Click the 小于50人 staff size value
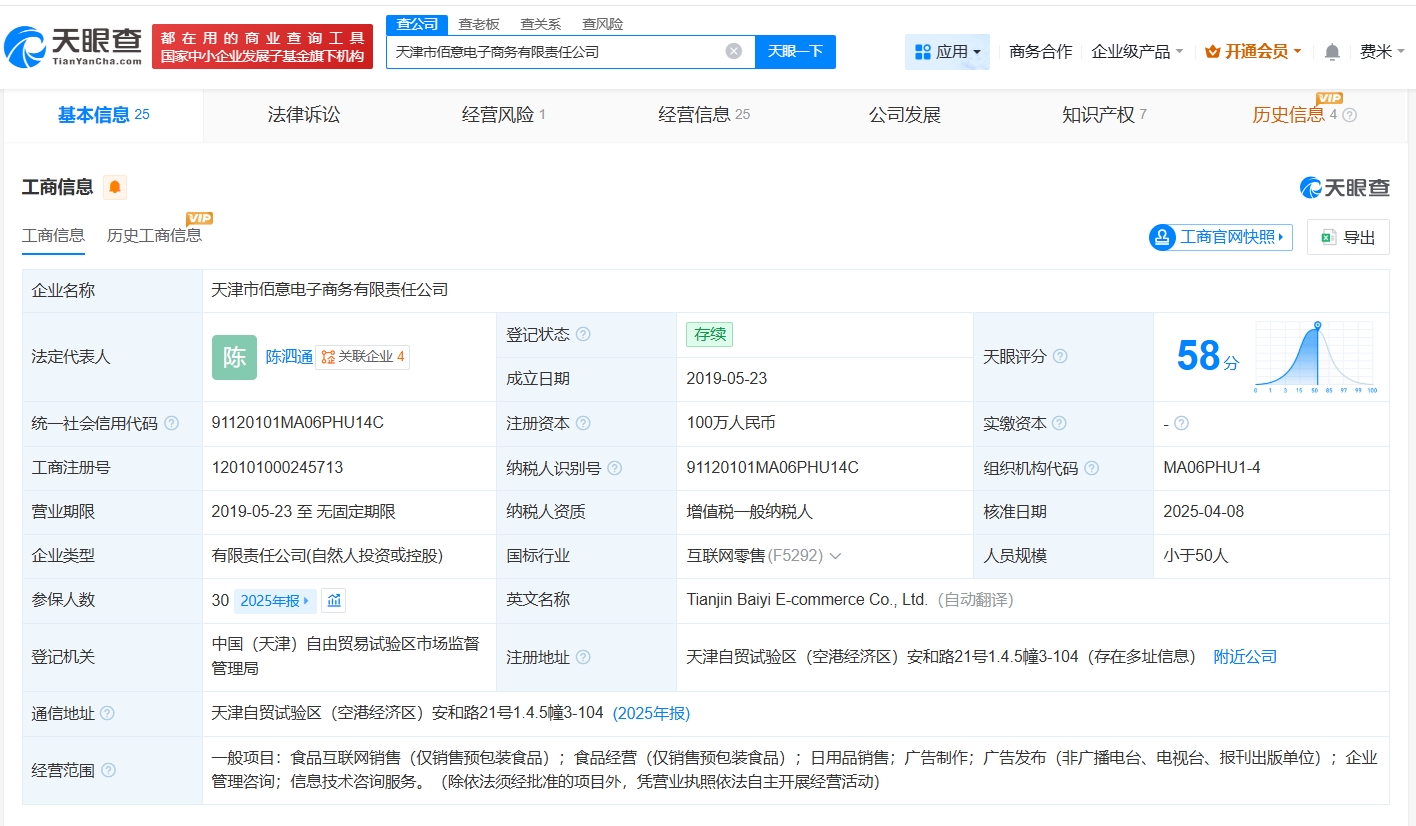This screenshot has height=826, width=1416. coord(1196,555)
